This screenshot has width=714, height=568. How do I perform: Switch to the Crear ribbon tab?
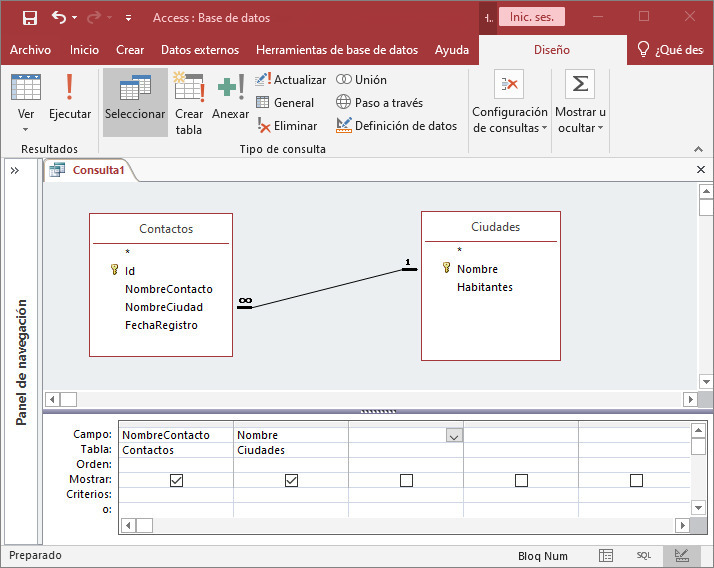tap(130, 50)
